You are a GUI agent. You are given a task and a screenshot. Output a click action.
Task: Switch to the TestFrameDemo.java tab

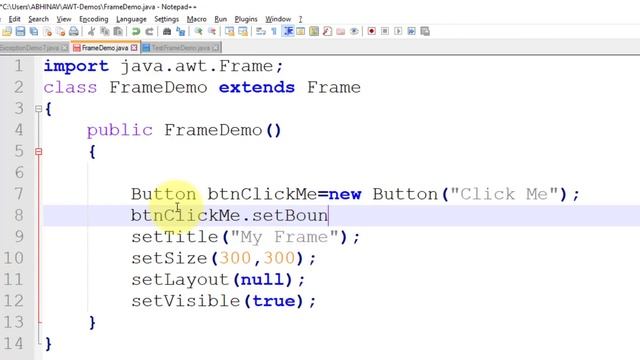click(180, 48)
